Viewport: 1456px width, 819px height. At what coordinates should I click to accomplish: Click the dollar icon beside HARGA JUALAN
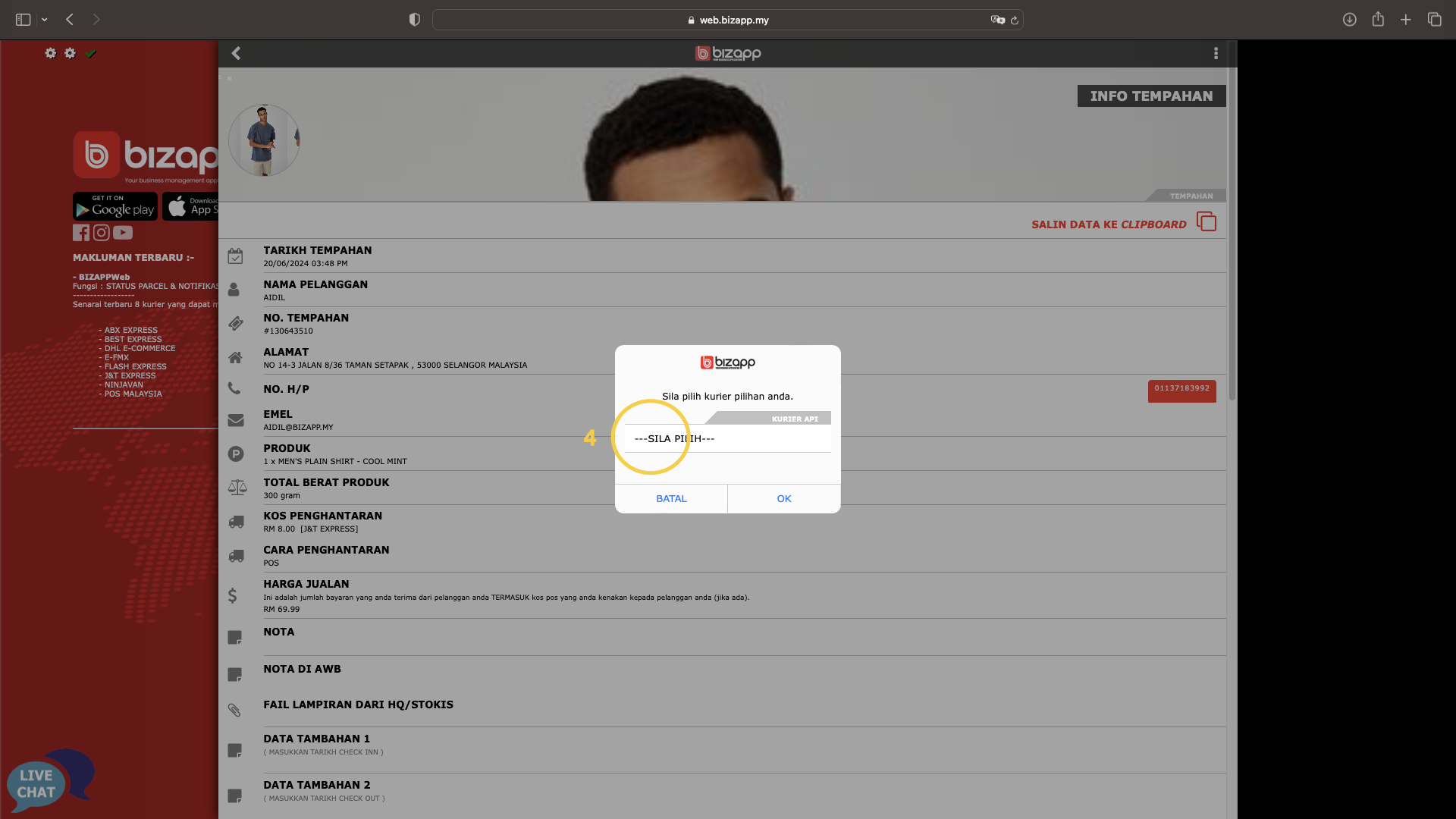[233, 595]
